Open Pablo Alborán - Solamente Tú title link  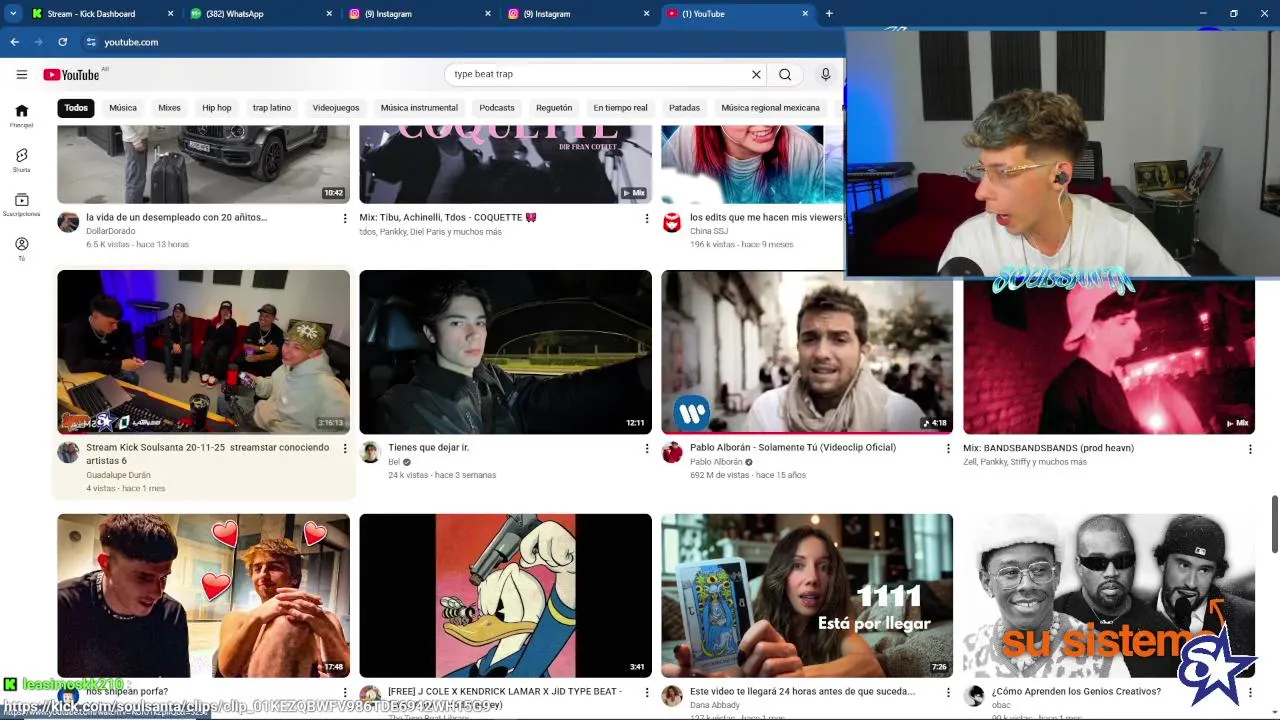(x=793, y=448)
